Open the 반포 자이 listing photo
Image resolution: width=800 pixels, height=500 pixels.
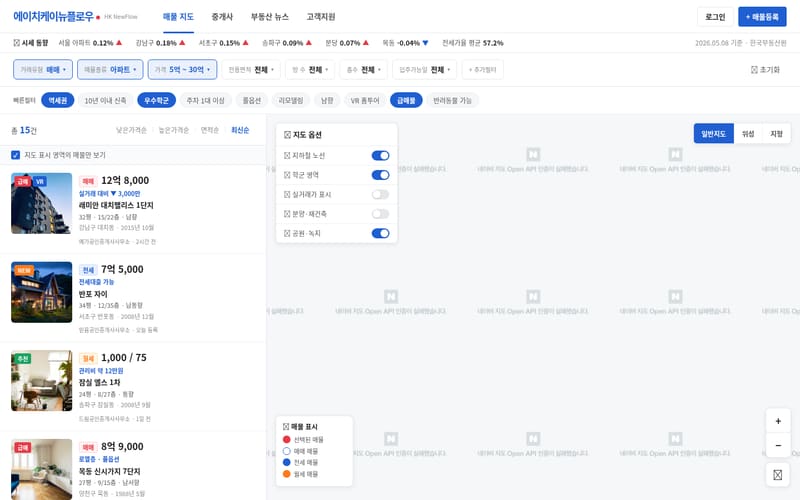click(42, 292)
